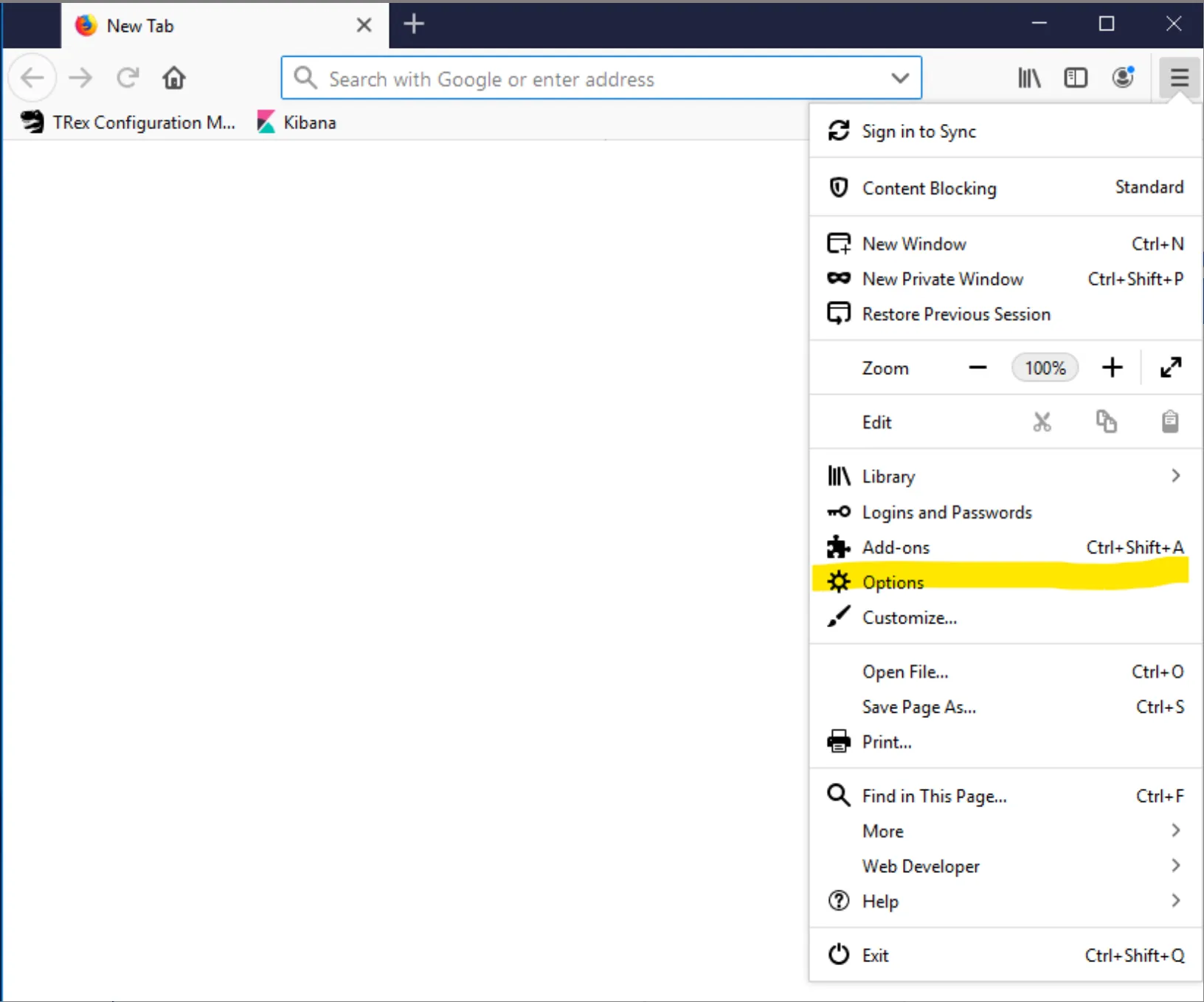This screenshot has height=1002, width=1204.
Task: Click the Paste clipboard icon
Action: 1170,422
